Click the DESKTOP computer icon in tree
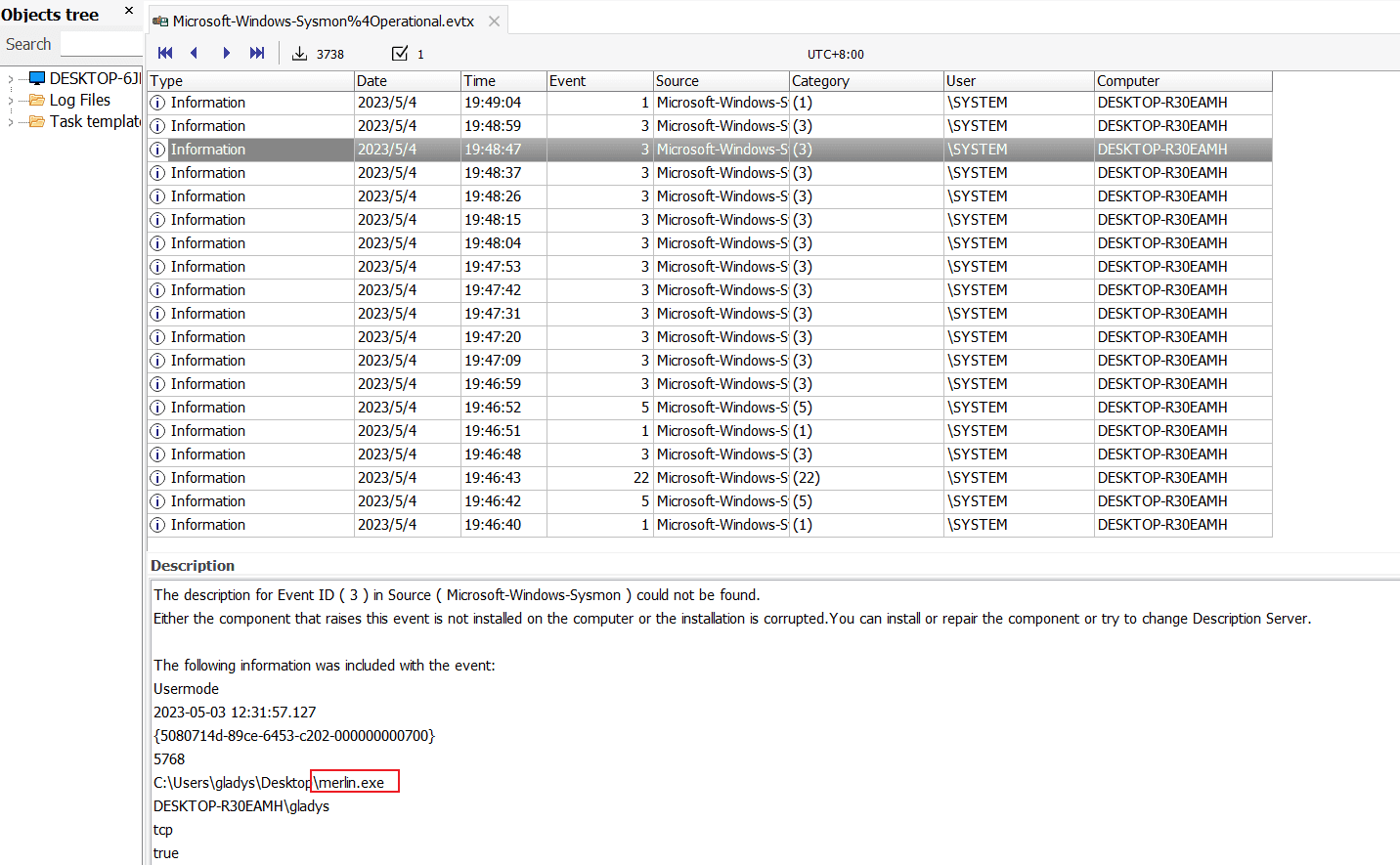The image size is (1400, 865). [x=37, y=78]
